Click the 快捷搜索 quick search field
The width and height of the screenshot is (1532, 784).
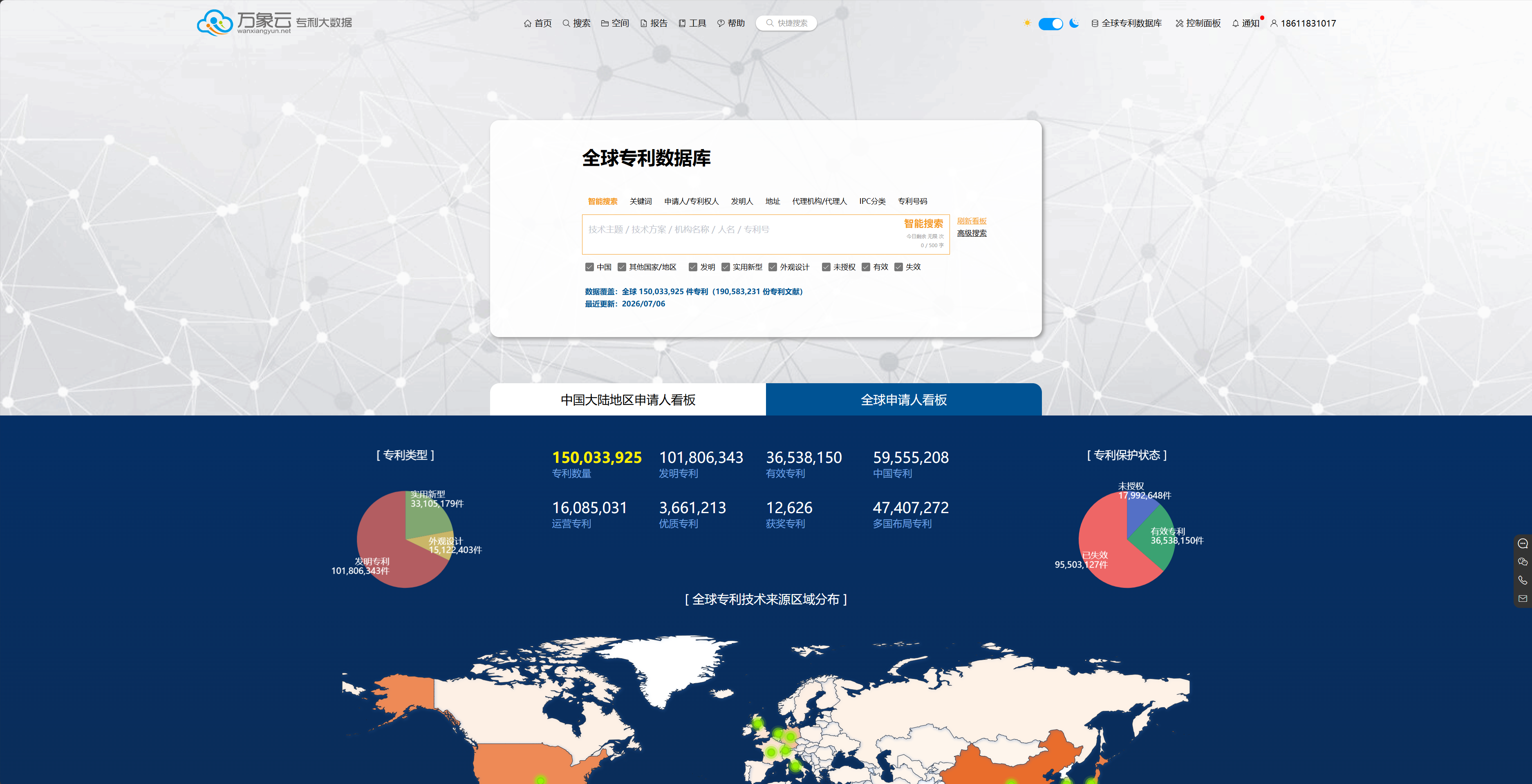[786, 23]
